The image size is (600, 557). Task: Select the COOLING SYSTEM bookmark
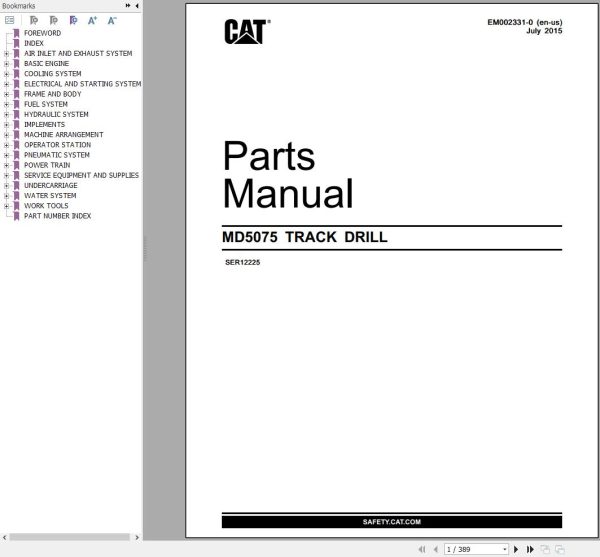click(x=52, y=73)
